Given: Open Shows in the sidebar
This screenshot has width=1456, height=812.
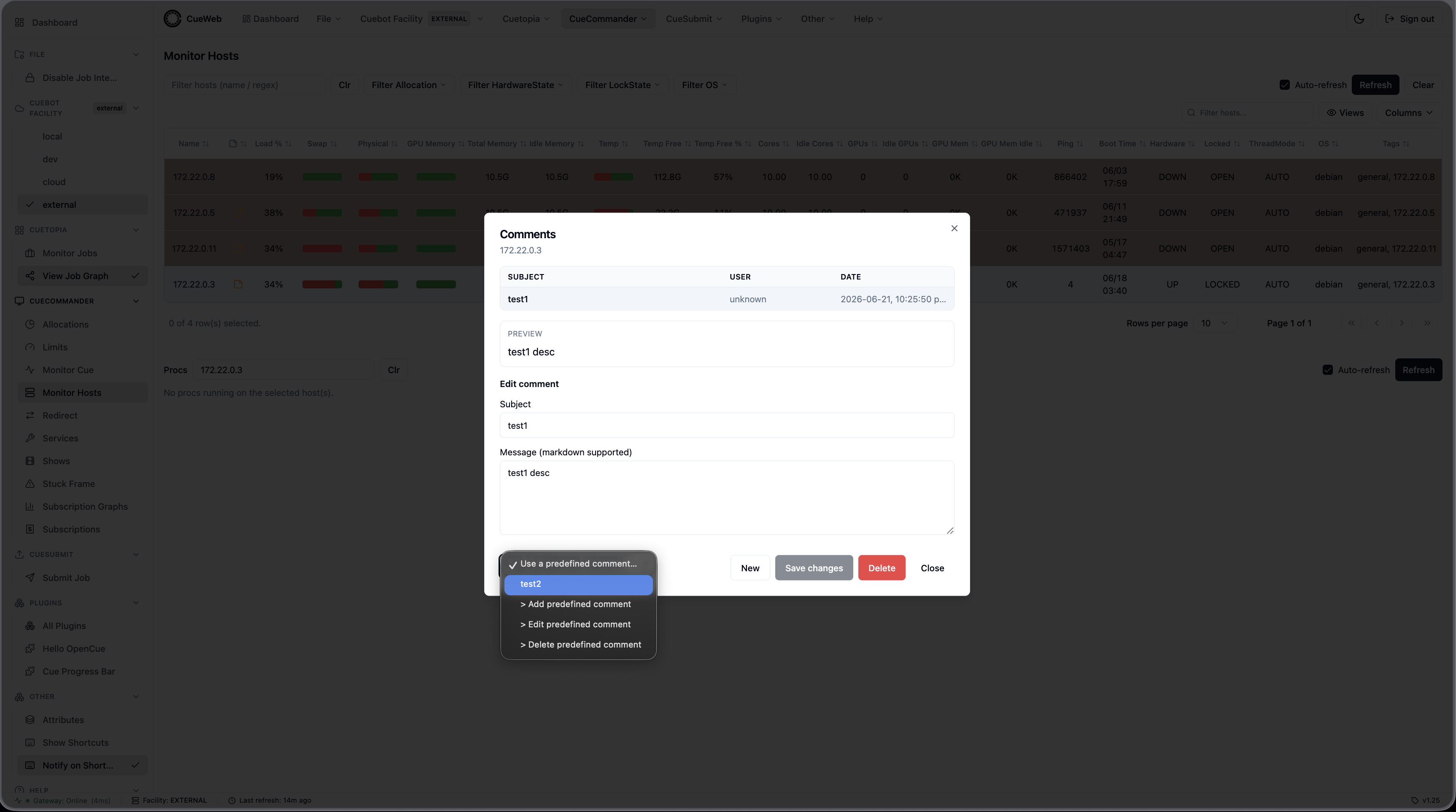Looking at the screenshot, I should [83, 460].
